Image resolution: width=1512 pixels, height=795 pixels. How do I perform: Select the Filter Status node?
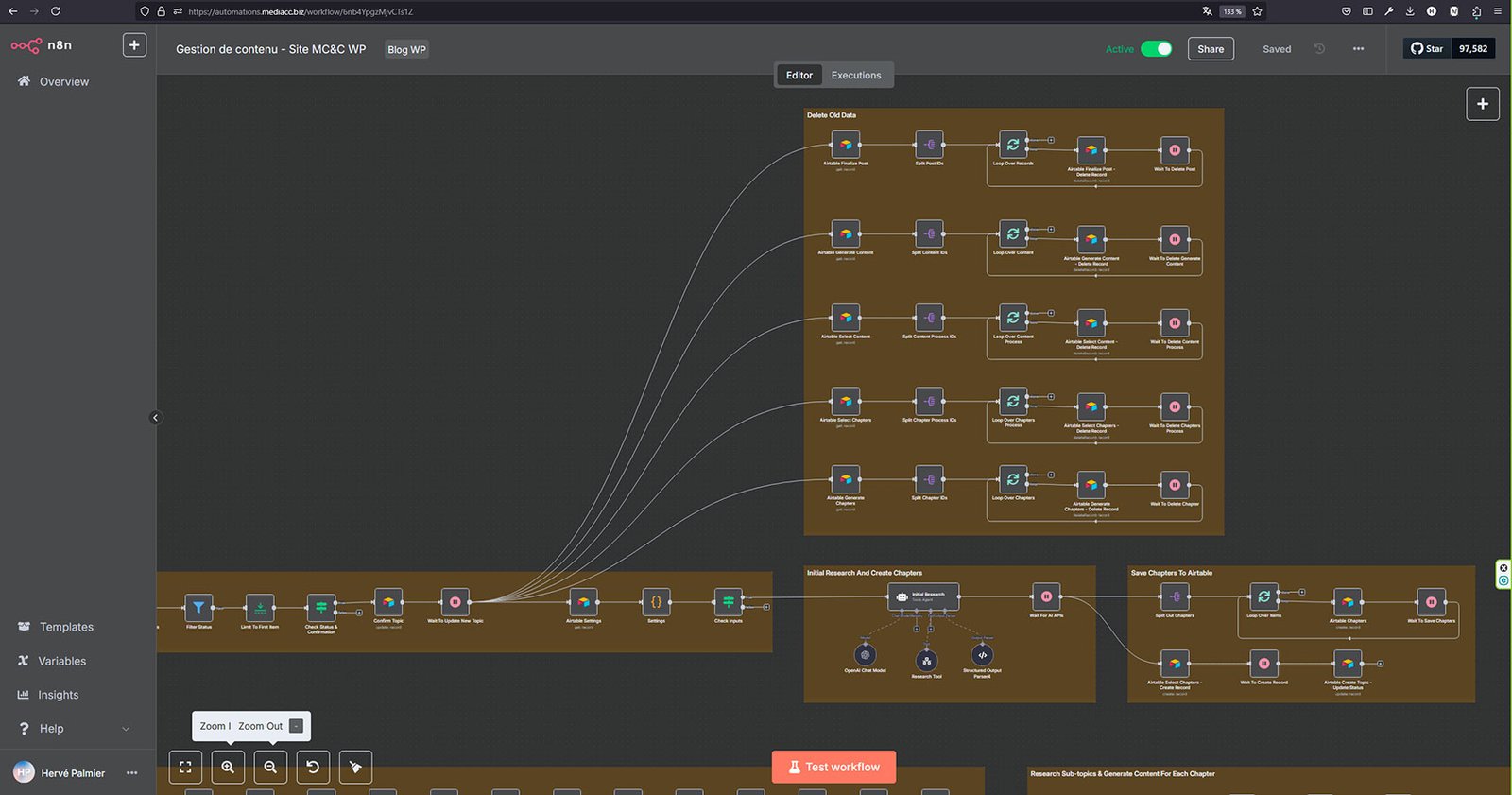198,607
